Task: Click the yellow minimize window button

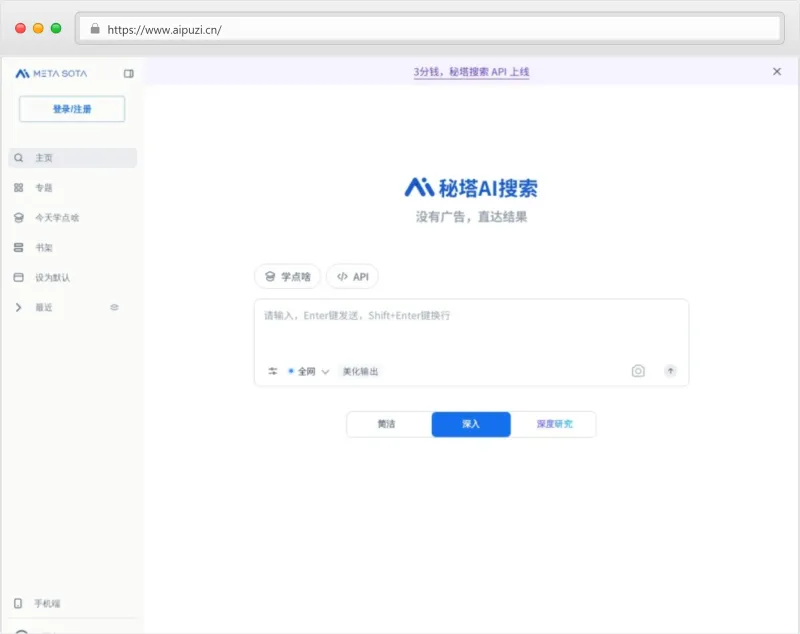Action: click(38, 29)
